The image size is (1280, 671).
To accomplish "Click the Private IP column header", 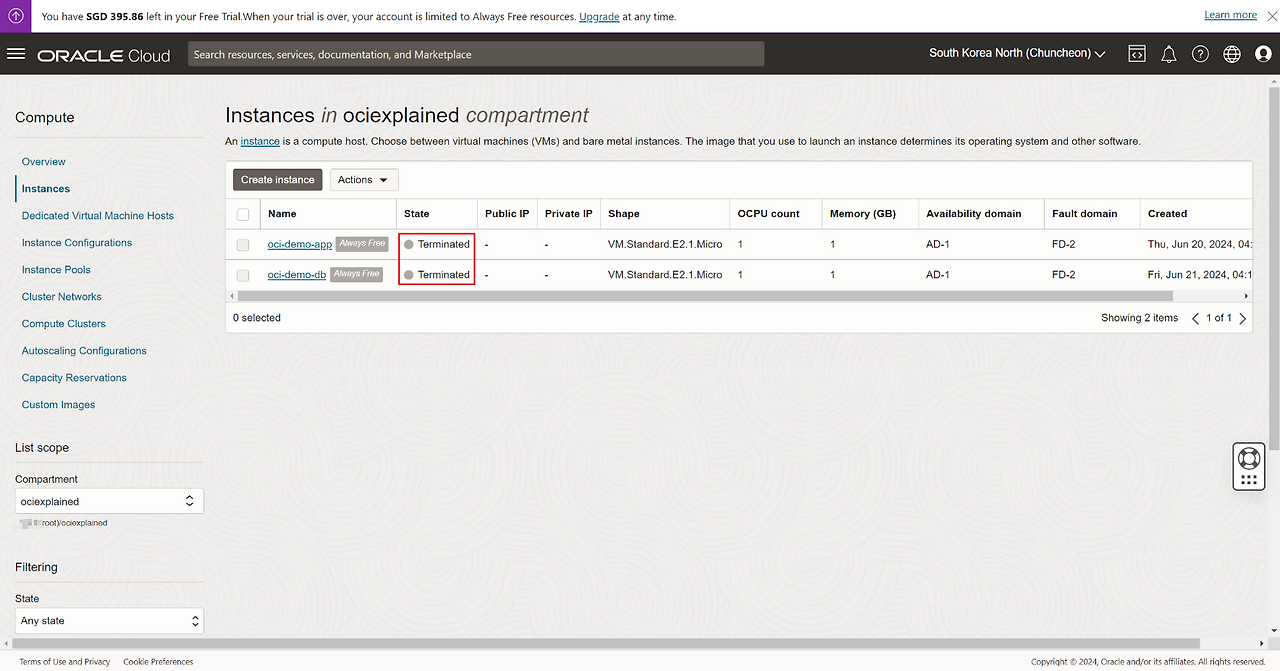I will [569, 214].
